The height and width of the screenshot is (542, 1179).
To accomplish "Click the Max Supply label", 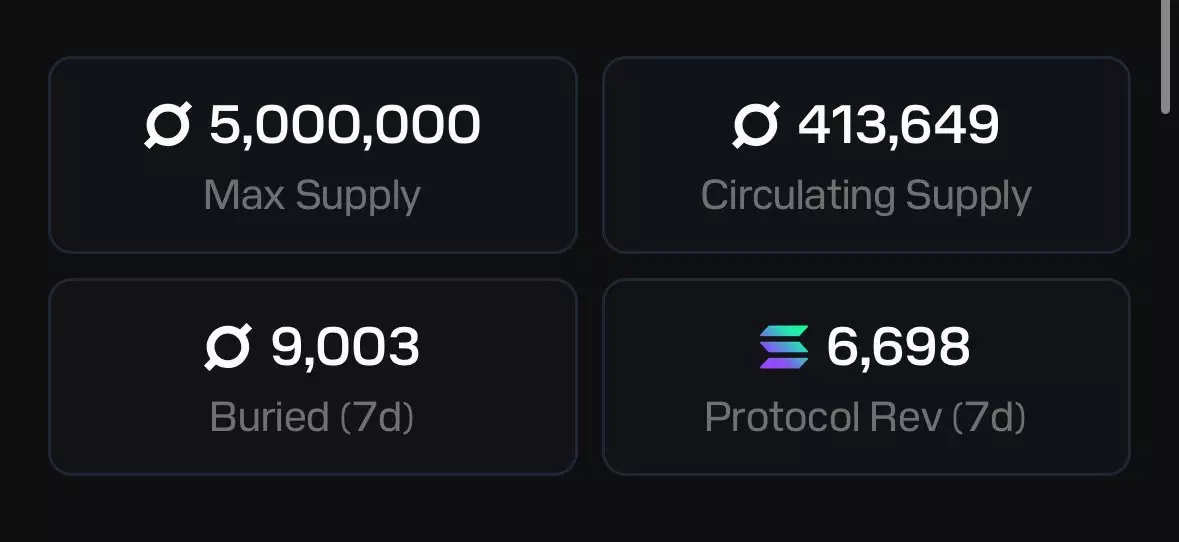I will [x=312, y=195].
